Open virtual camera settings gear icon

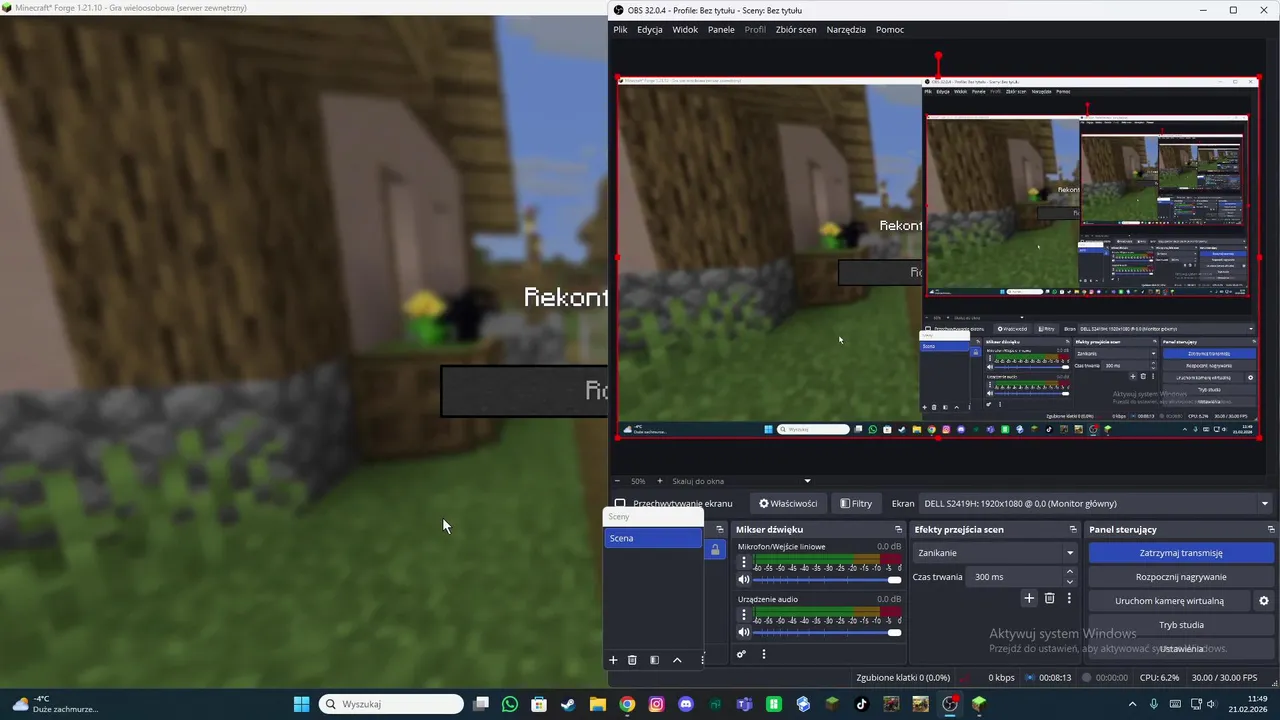point(1264,601)
